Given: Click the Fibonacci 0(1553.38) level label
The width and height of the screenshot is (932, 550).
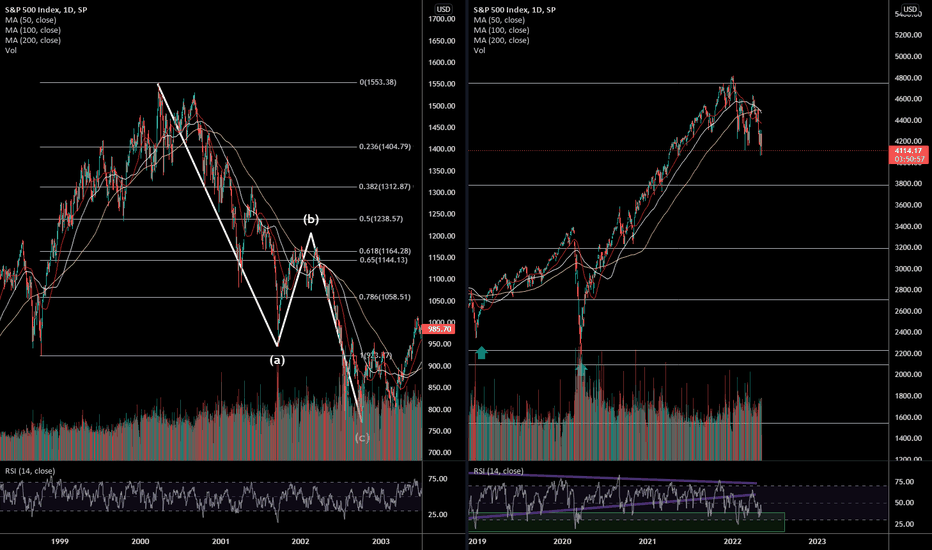Looking at the screenshot, I should click(377, 82).
